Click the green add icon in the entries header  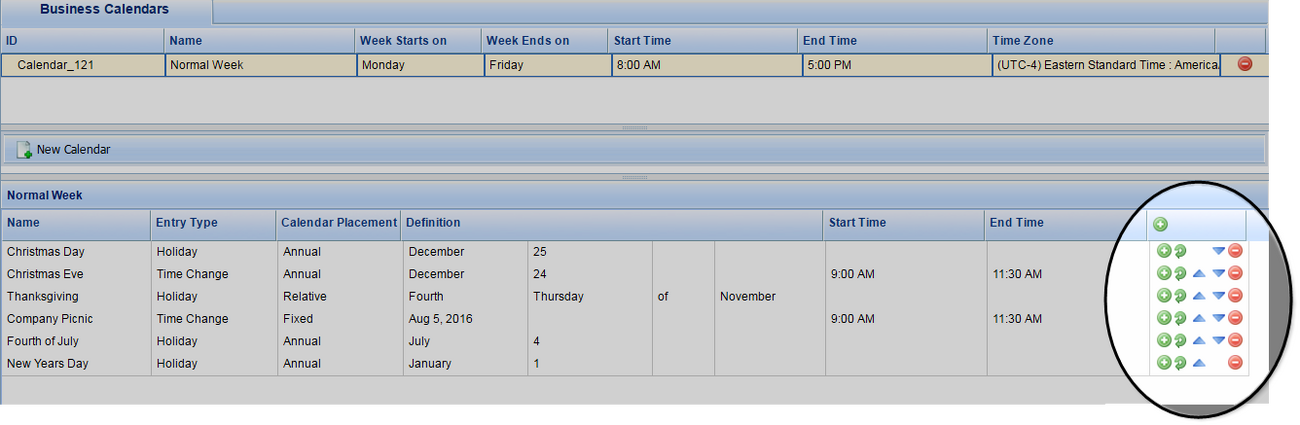[1160, 225]
